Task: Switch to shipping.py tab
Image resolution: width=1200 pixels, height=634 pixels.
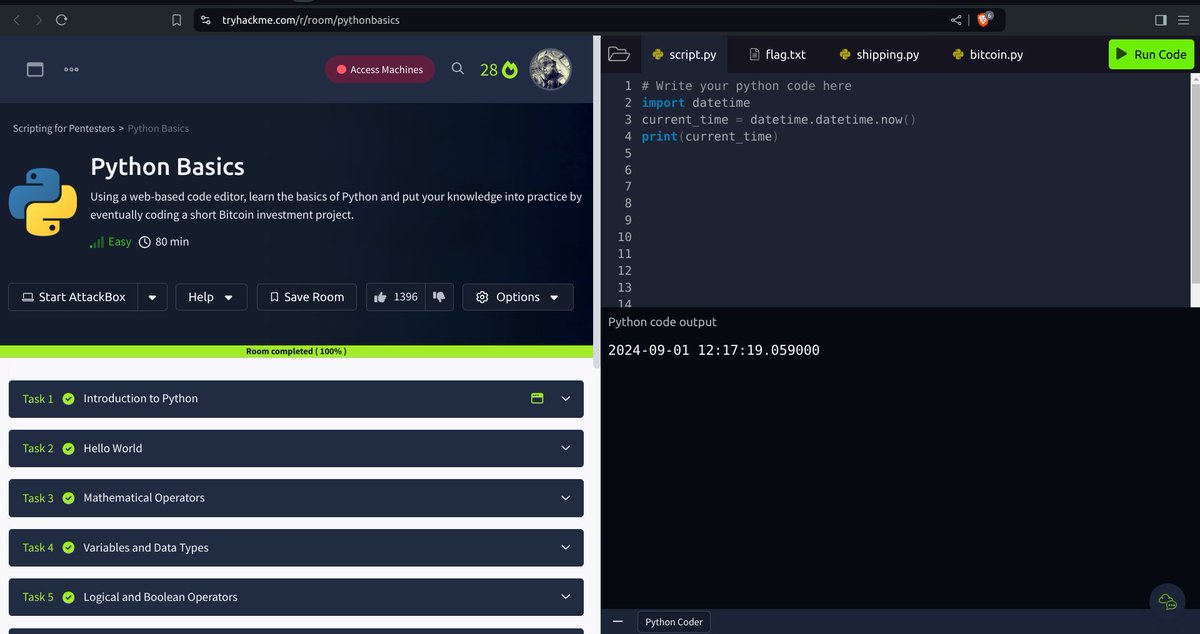Action: [879, 55]
